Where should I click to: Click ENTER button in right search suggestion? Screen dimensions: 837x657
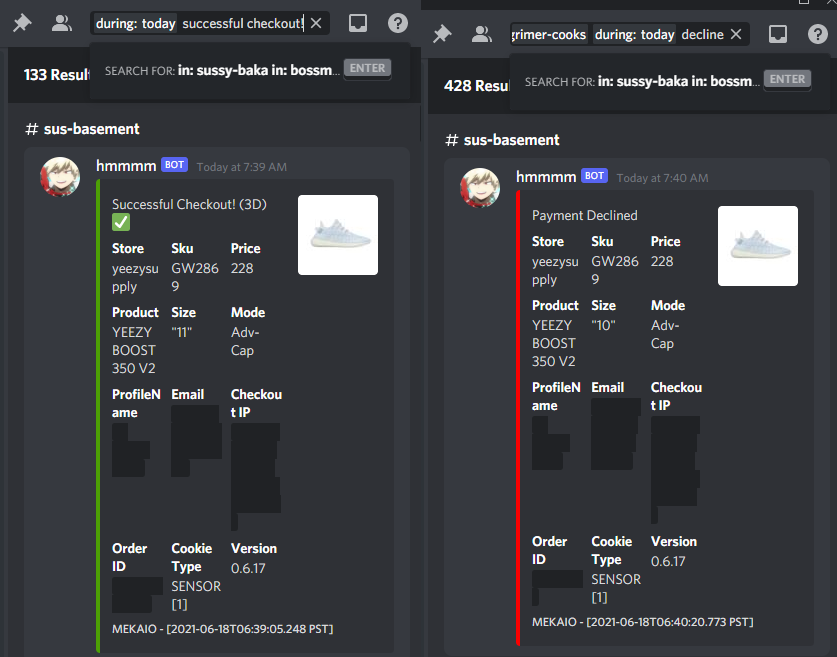(787, 79)
